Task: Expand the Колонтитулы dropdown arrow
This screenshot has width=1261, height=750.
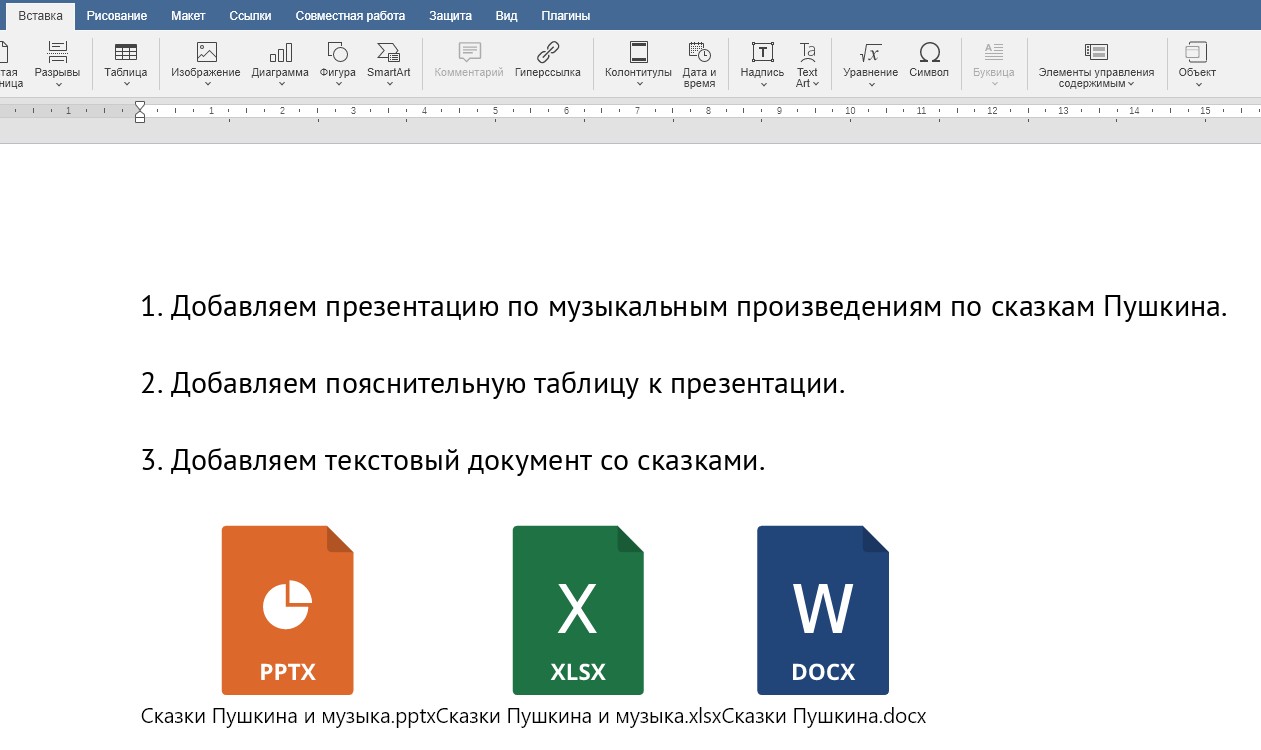Action: tap(639, 84)
